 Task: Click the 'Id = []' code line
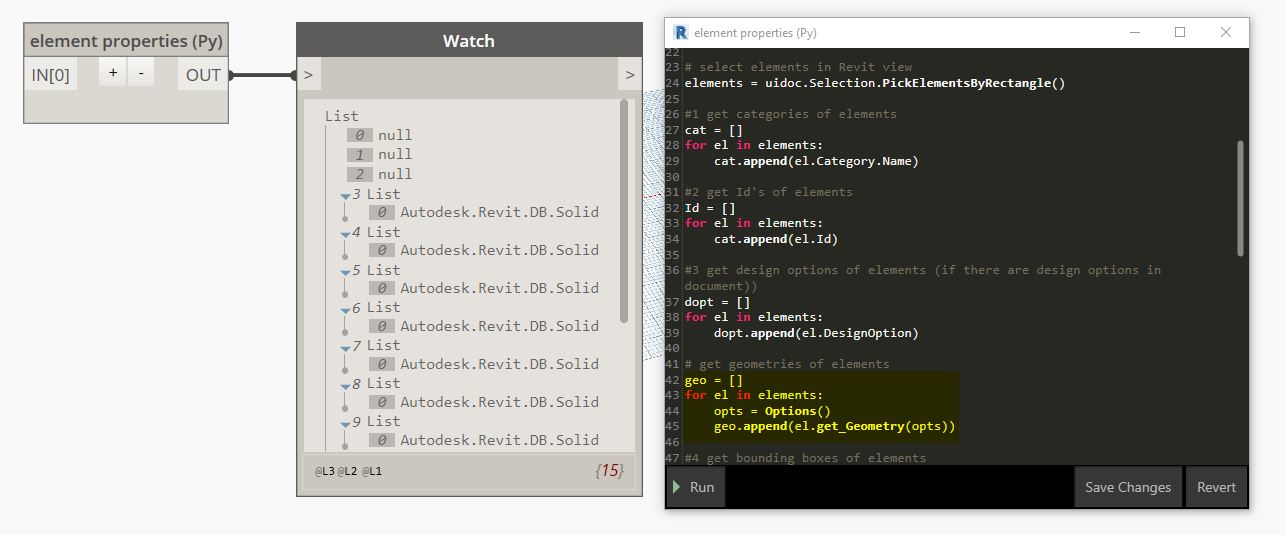tap(710, 208)
